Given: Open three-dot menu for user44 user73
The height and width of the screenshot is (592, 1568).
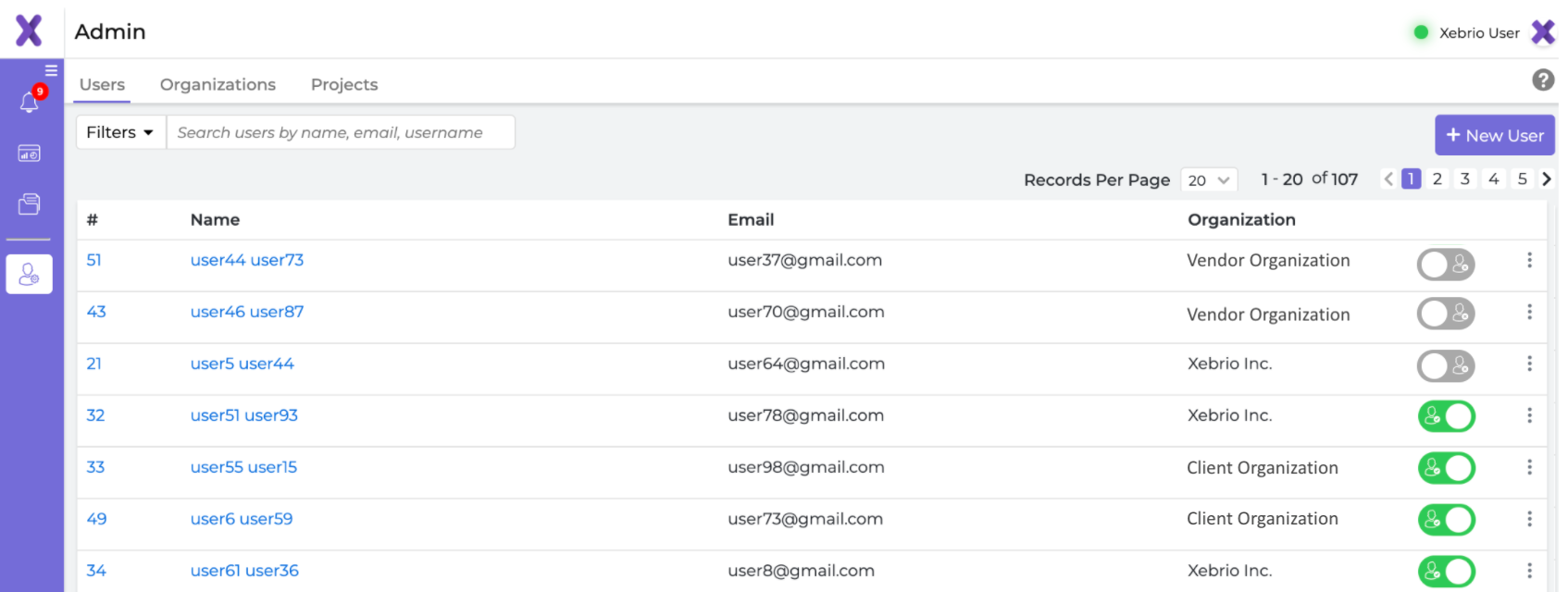Looking at the screenshot, I should click(1529, 260).
